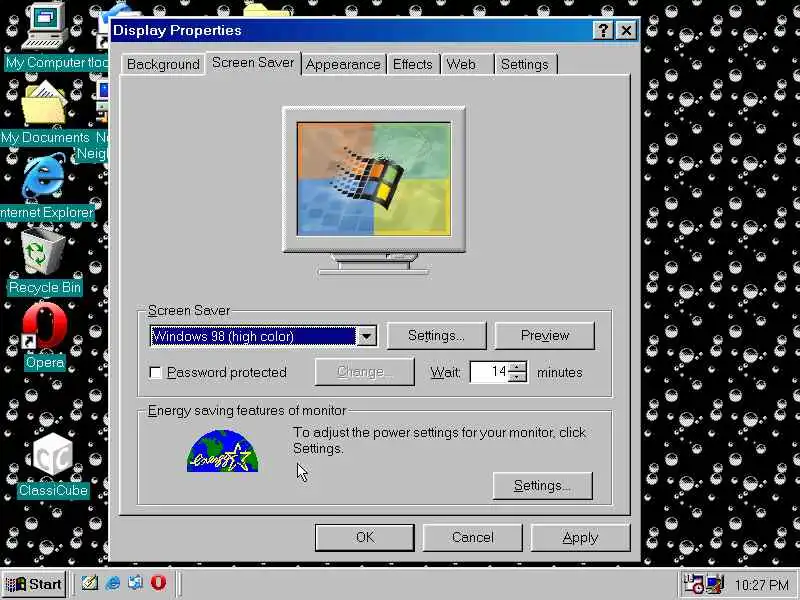
Task: Increase wait minutes with up arrow
Action: (x=517, y=367)
